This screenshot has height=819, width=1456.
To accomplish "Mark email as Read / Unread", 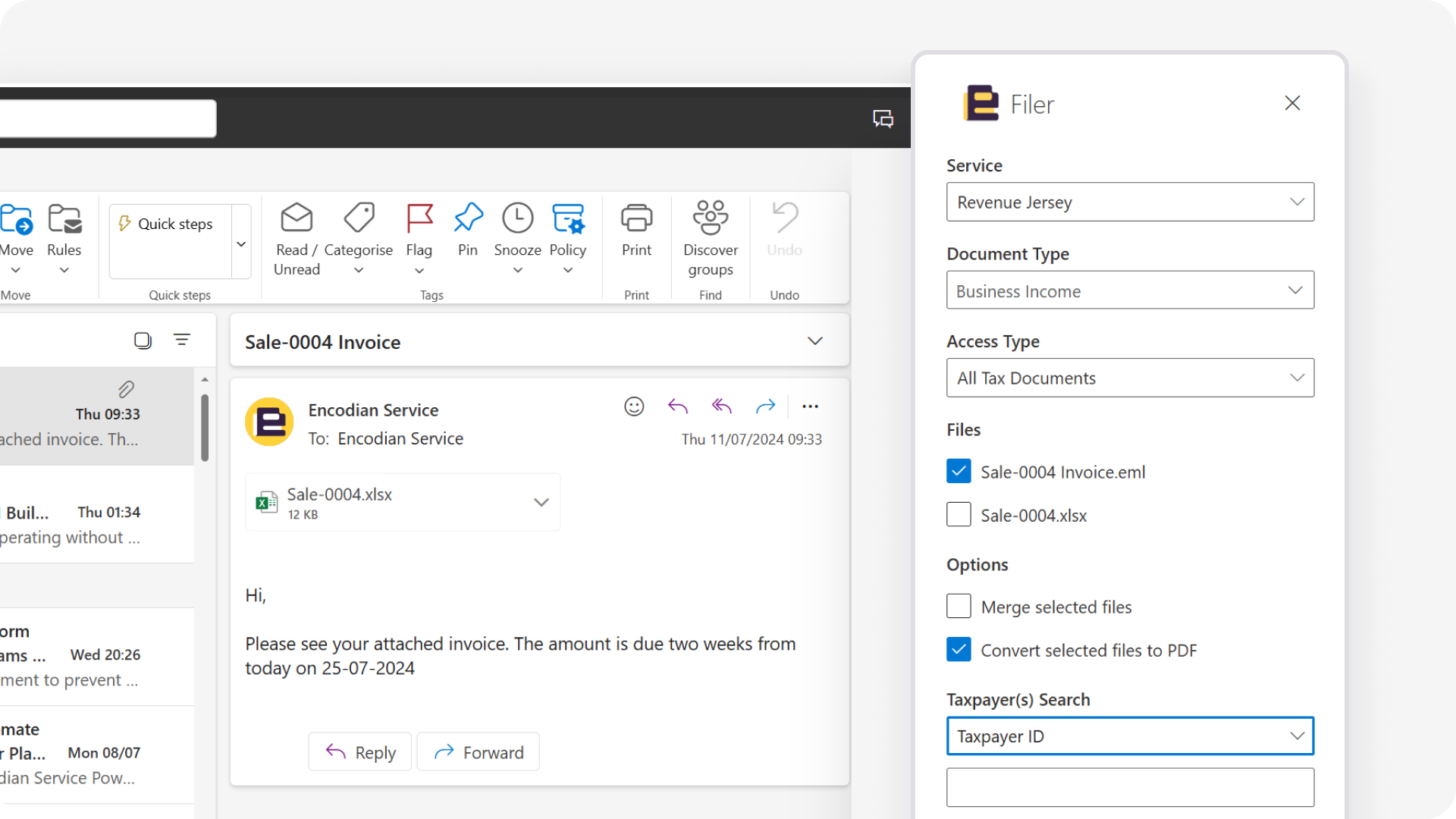I will 297,219.
